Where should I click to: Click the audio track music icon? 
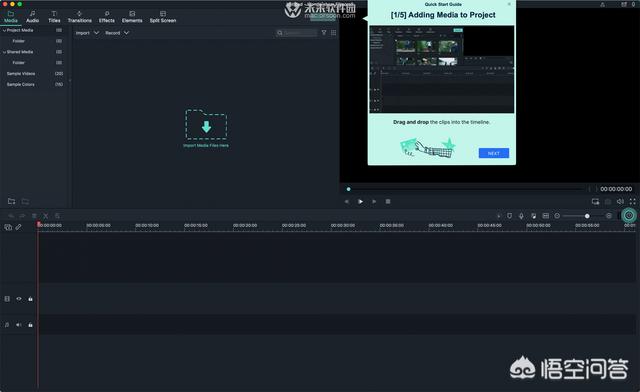click(7, 325)
